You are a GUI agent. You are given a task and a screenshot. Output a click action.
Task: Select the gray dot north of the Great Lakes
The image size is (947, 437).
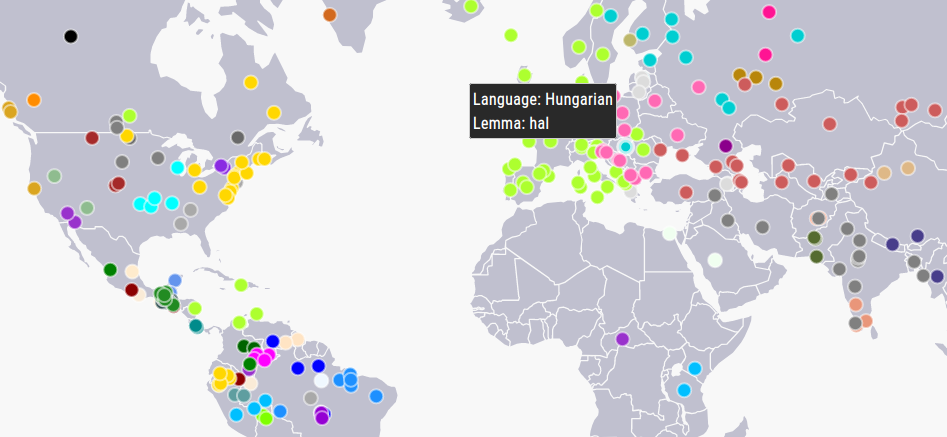[238, 137]
